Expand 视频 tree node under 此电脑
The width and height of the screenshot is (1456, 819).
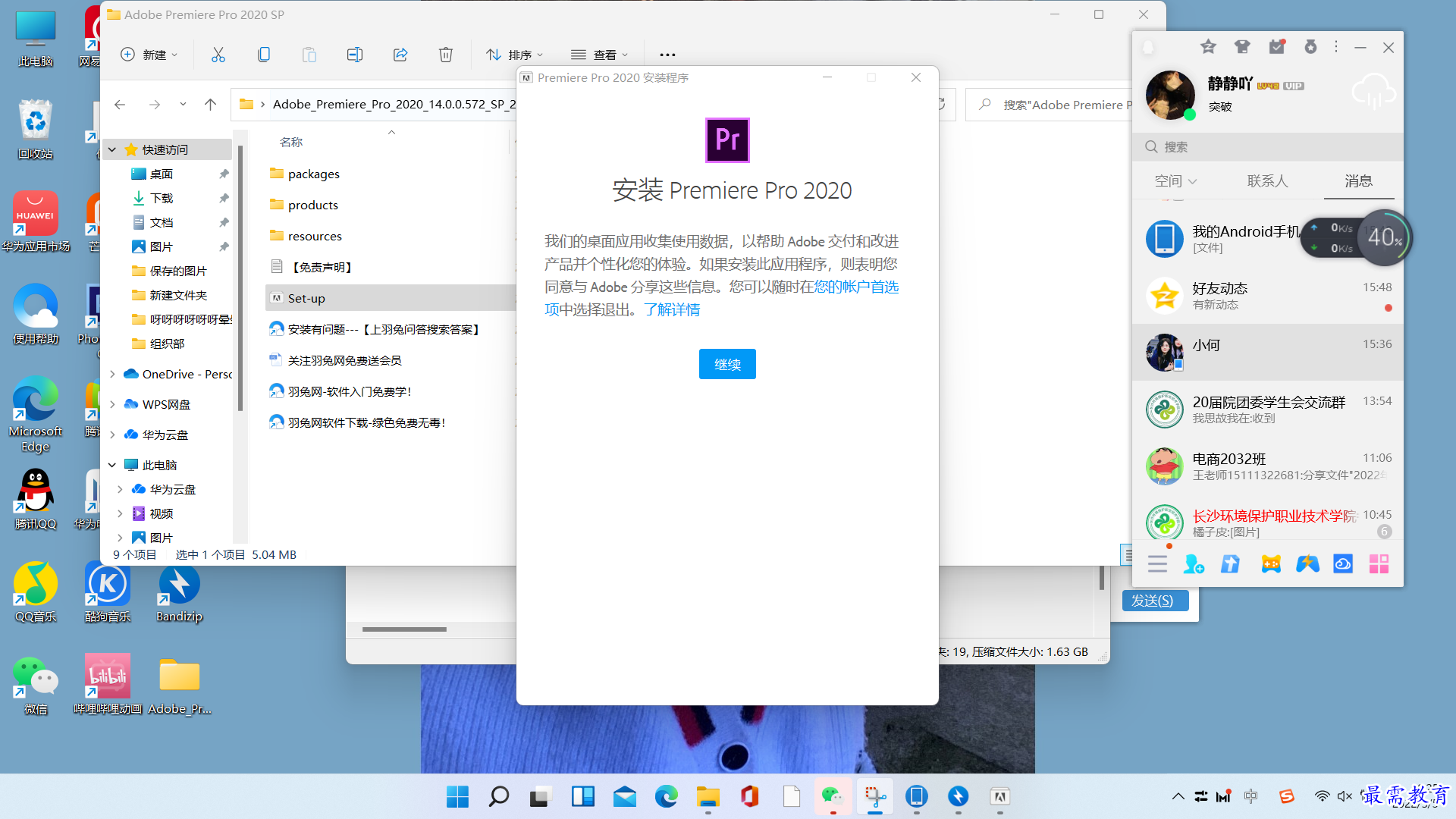tap(120, 513)
